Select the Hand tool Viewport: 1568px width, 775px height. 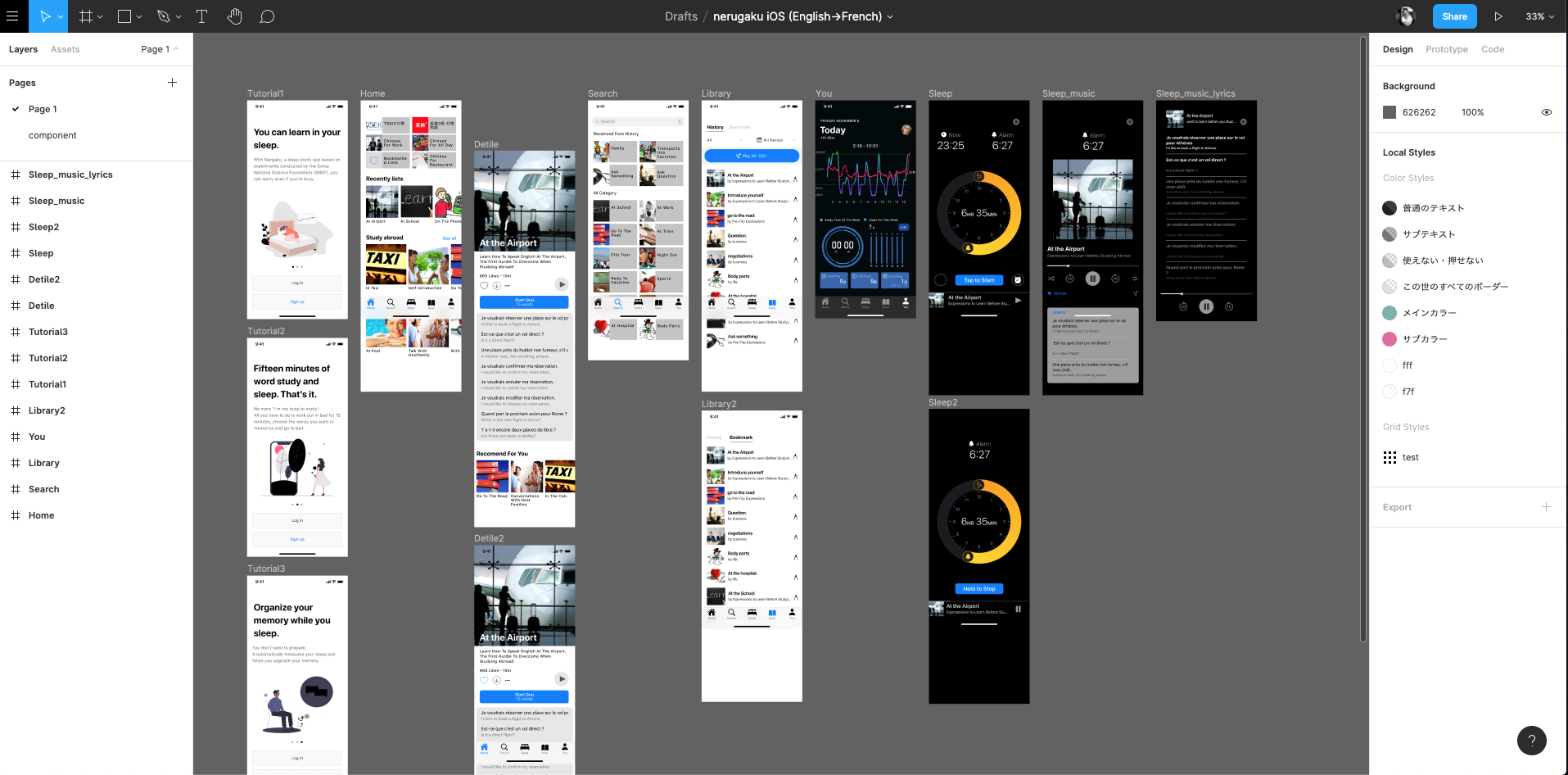coord(235,16)
